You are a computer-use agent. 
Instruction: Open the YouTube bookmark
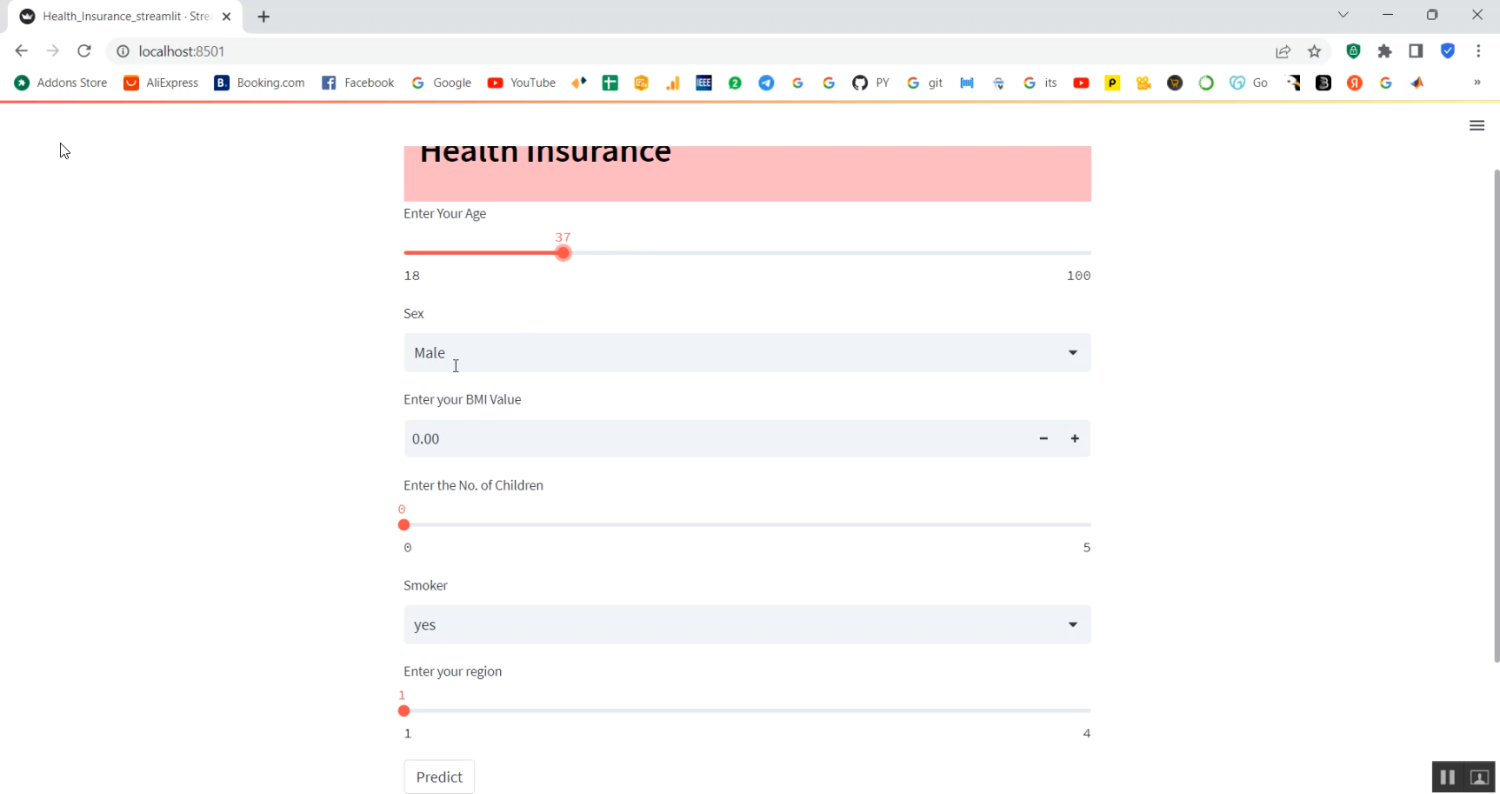point(521,83)
